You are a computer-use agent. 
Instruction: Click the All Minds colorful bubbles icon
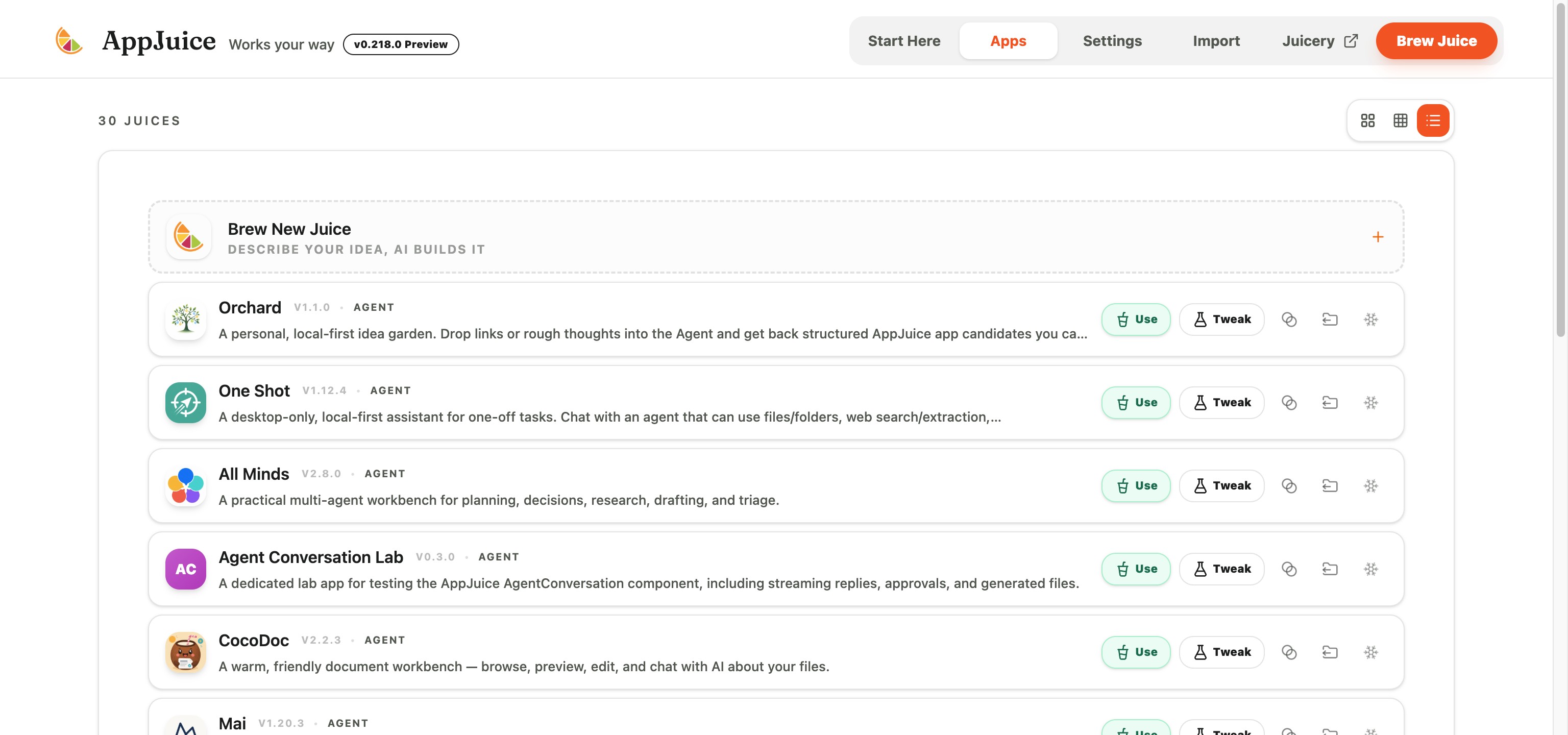click(186, 485)
